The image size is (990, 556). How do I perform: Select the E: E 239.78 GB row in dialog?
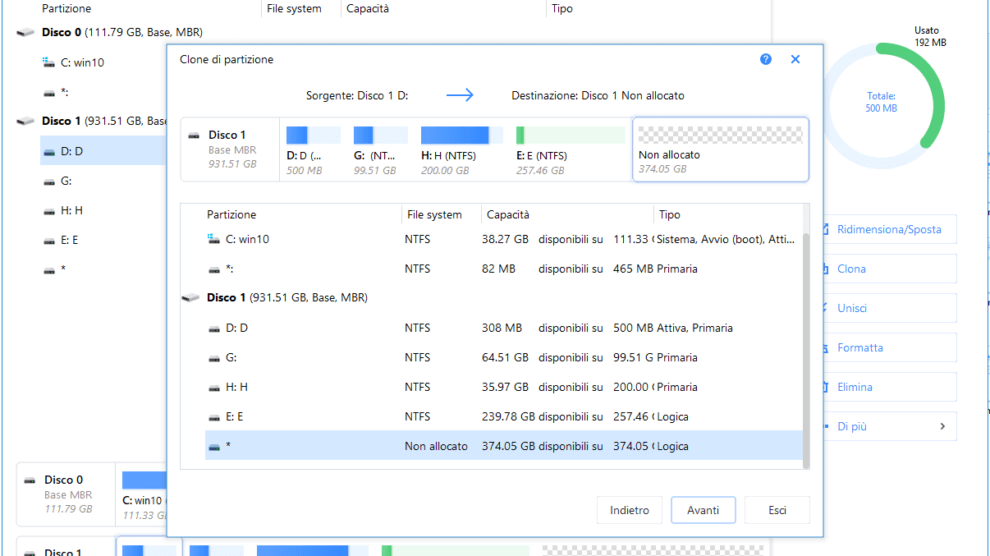(503, 417)
